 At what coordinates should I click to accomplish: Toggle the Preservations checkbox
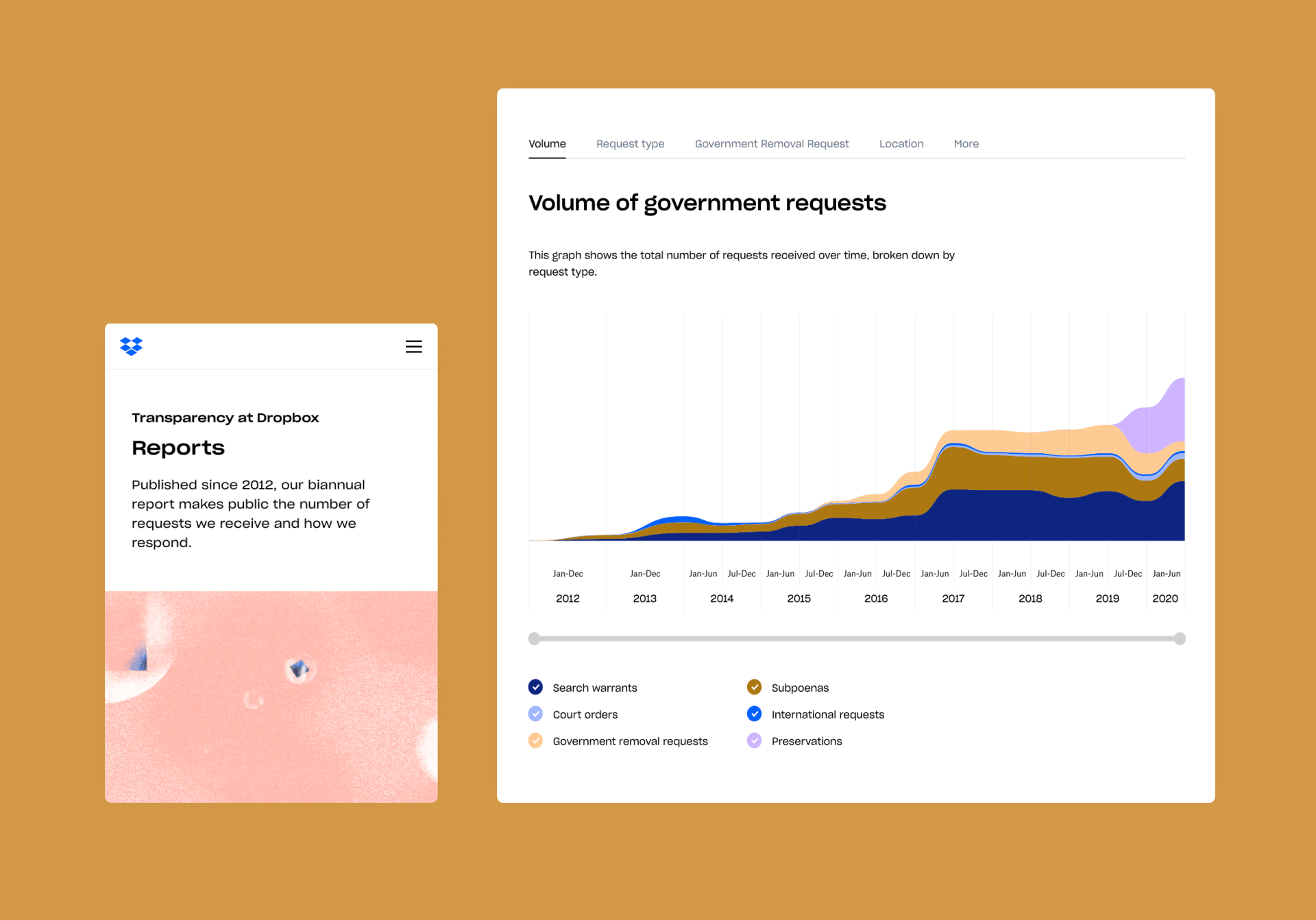click(x=755, y=740)
